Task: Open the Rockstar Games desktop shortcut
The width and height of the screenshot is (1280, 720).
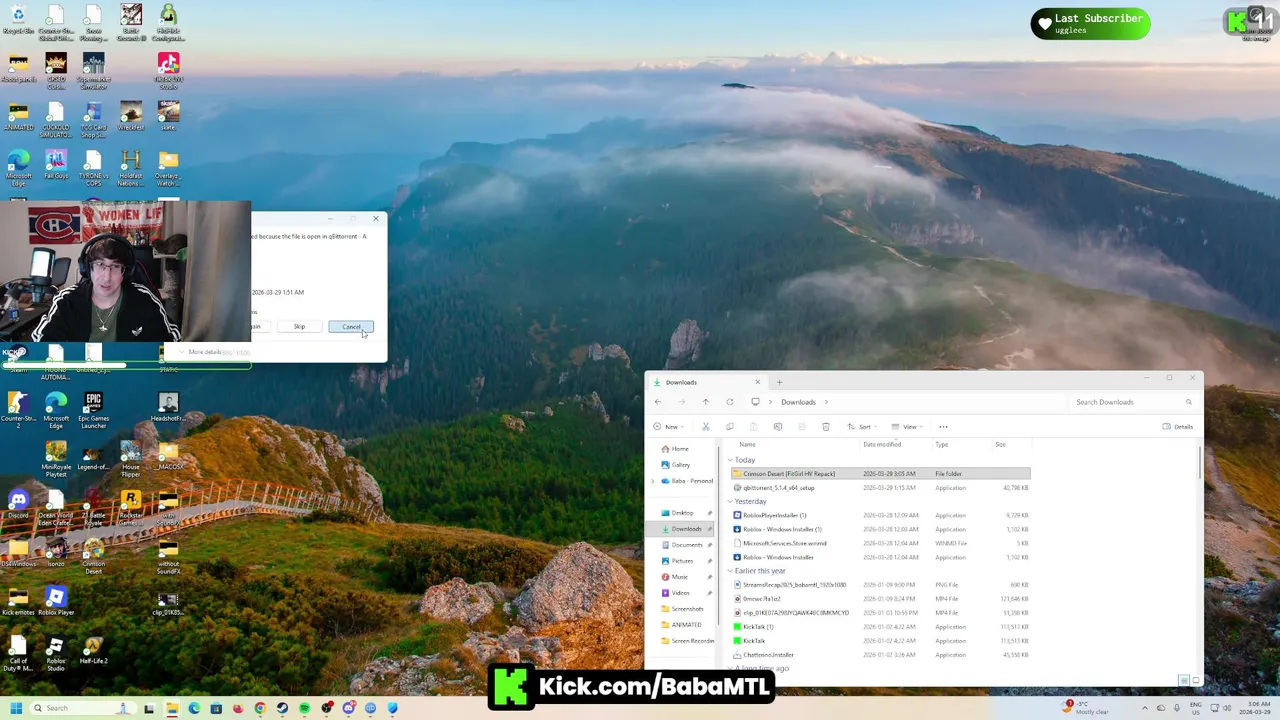Action: pyautogui.click(x=131, y=505)
